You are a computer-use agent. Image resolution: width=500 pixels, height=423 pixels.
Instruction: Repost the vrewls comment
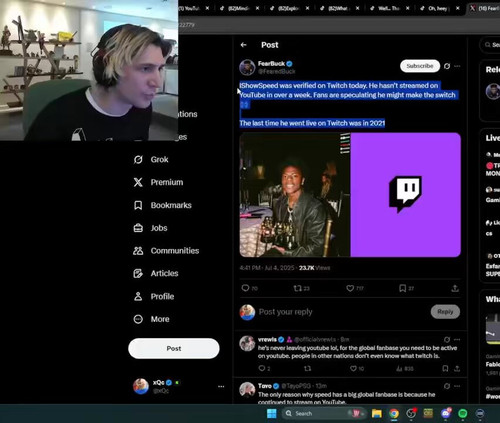point(307,368)
